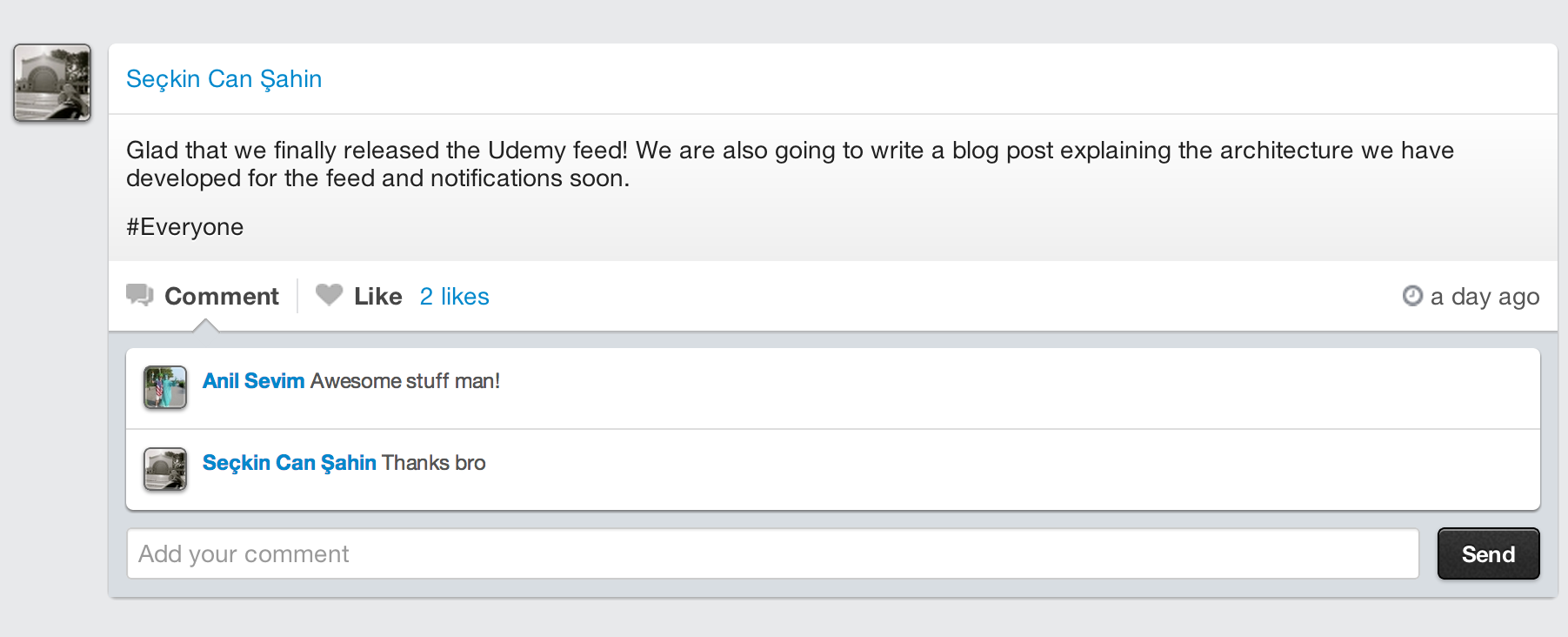Open Anil Sevim's small avatar picture

[x=165, y=387]
